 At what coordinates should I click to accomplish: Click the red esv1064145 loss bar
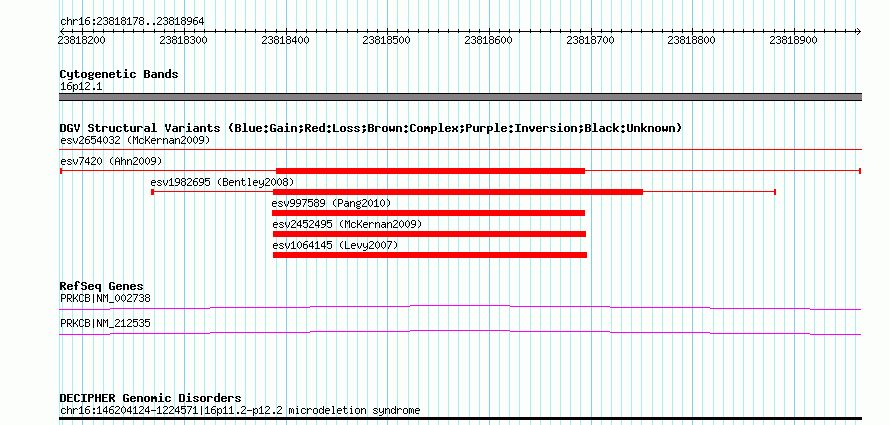[x=430, y=255]
